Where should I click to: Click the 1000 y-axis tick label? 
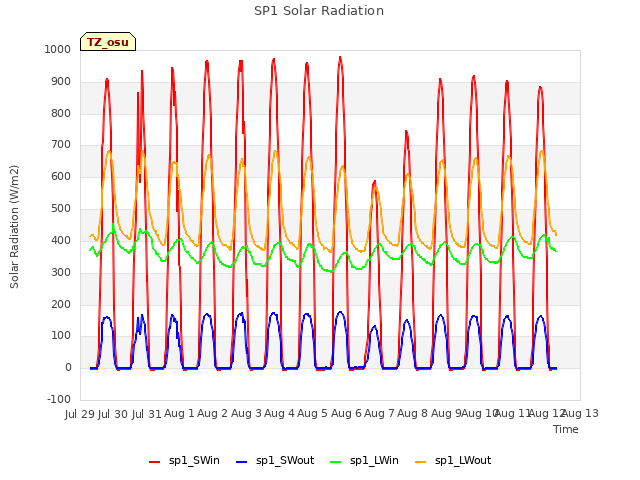point(58,49)
